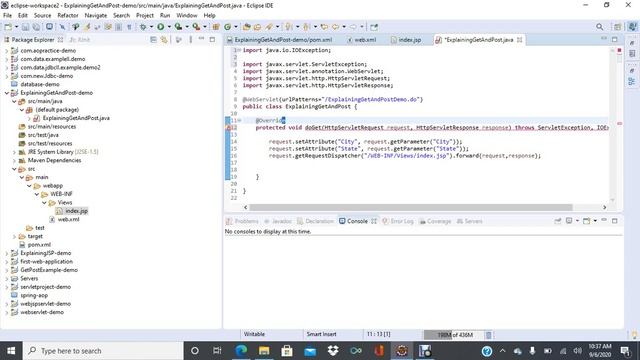Click the Windows search box
This screenshot has width=640, height=360.
103,351
